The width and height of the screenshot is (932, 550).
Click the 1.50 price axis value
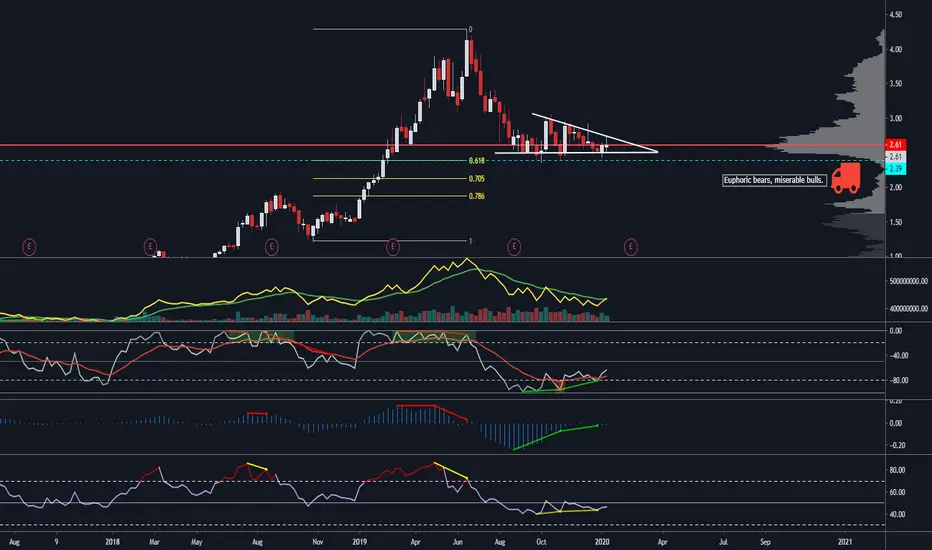pyautogui.click(x=896, y=222)
